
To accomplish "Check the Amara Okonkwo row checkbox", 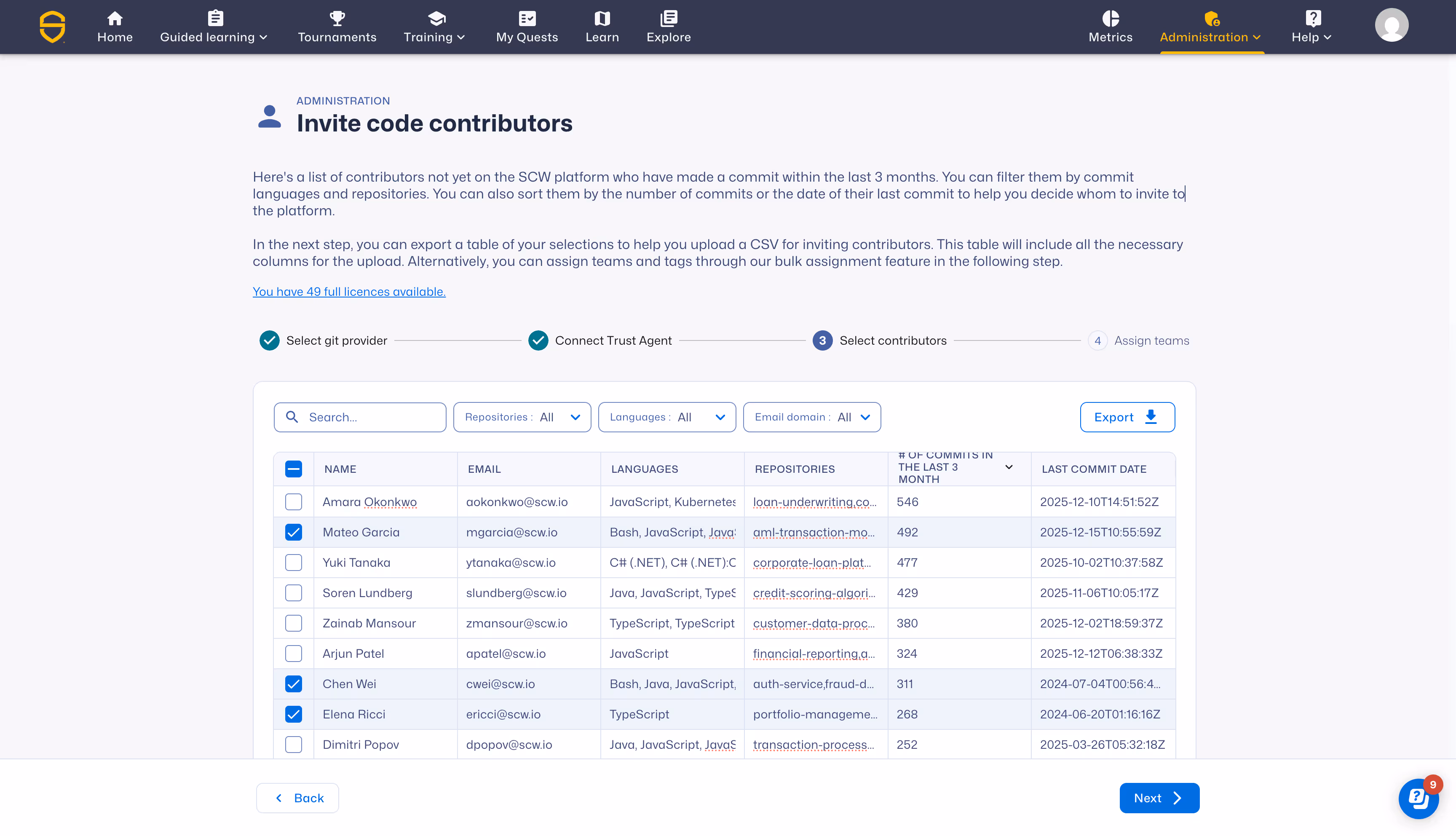I will [293, 502].
